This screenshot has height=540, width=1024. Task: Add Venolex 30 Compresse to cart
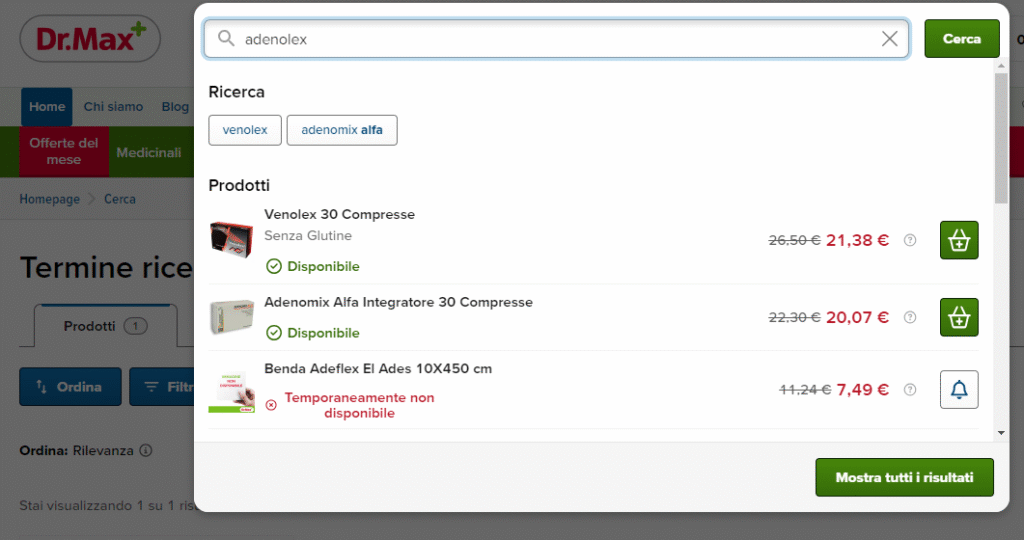pos(959,240)
